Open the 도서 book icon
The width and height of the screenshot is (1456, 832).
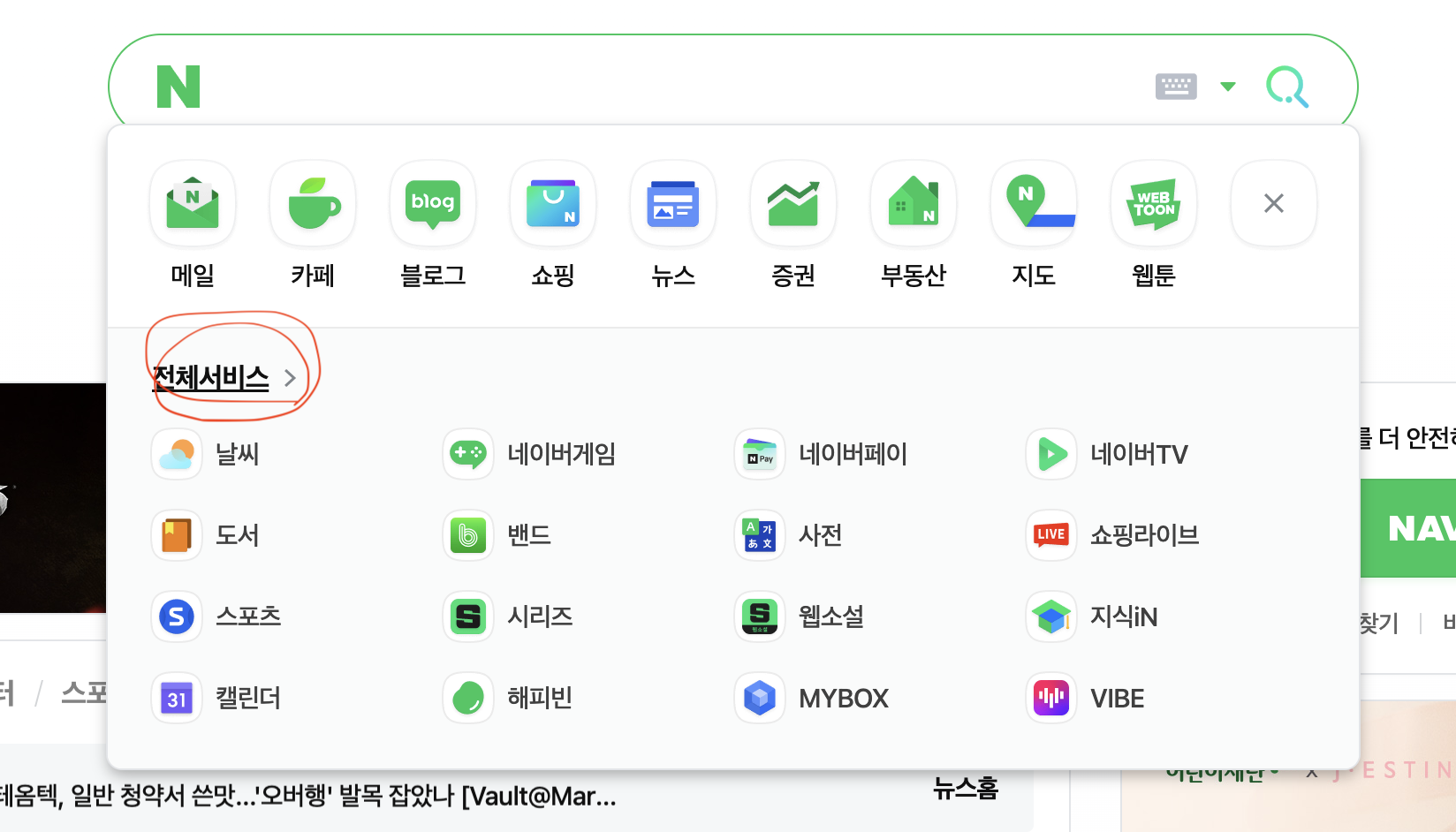pos(177,535)
